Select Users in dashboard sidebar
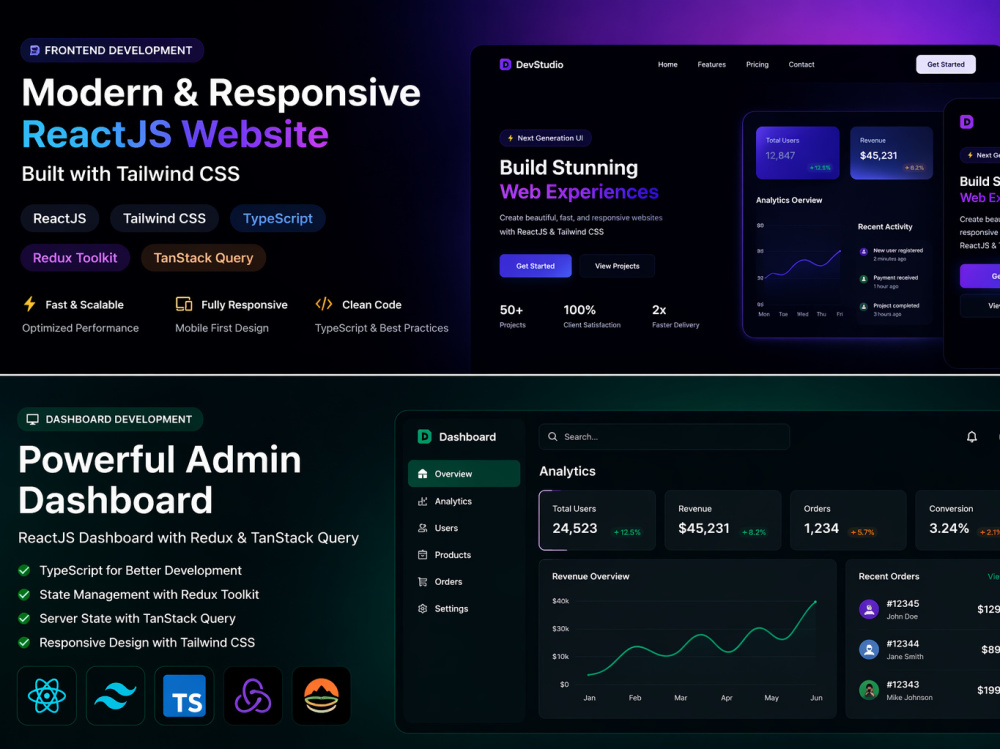The height and width of the screenshot is (749, 1000). coord(464,528)
